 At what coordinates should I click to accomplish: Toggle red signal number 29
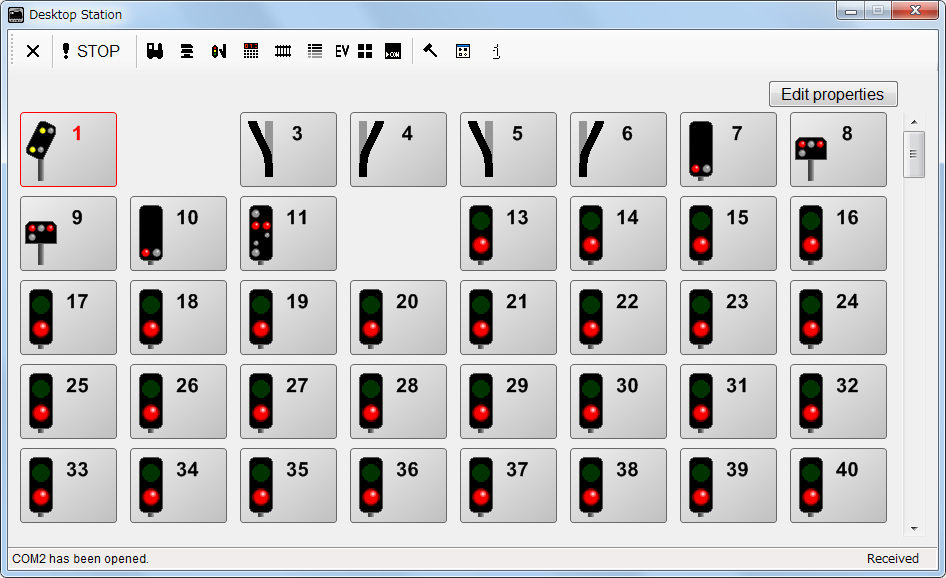[508, 401]
